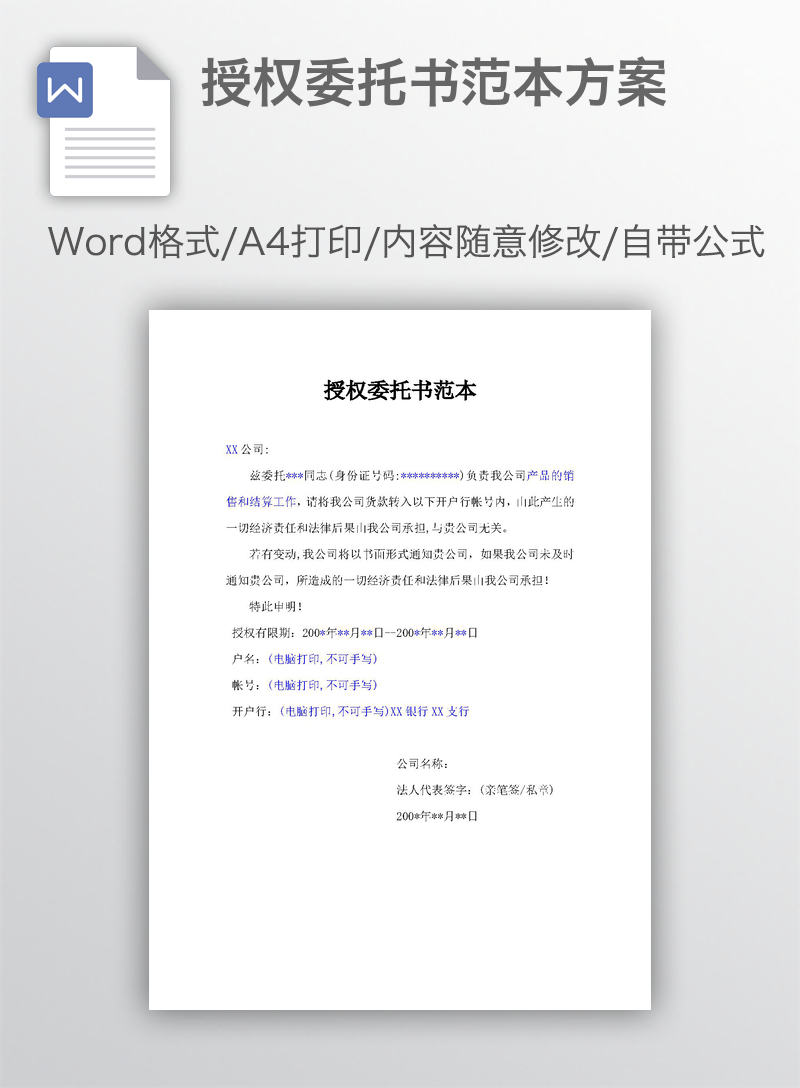Click the WPS Word document icon

tap(104, 121)
